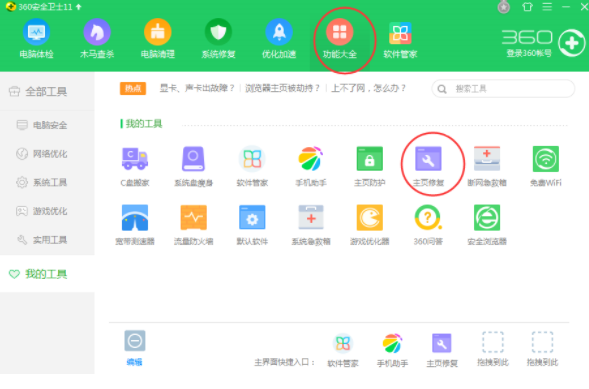Select 游戏优化 category
This screenshot has height=389, width=589.
click(47, 211)
